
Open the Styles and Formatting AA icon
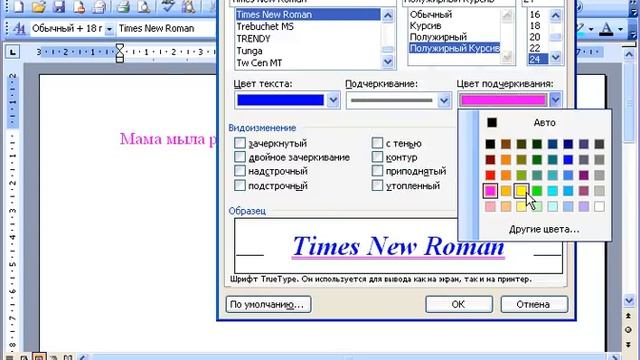(x=19, y=29)
